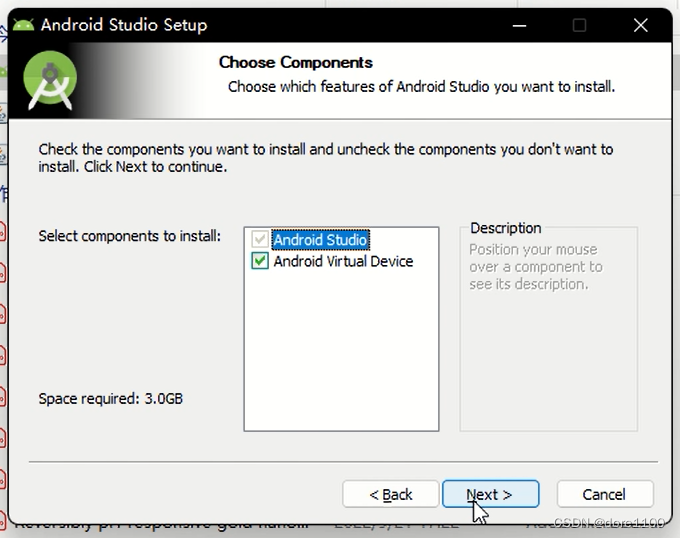Click the disabled maximize button

pyautogui.click(x=579, y=26)
